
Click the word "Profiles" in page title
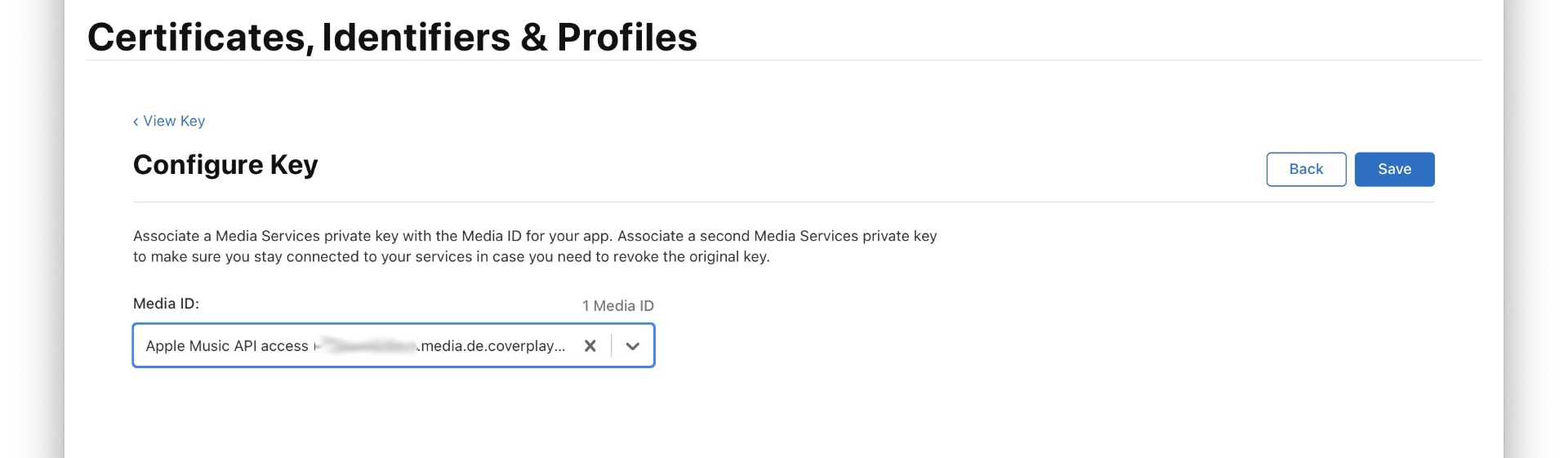[627, 38]
